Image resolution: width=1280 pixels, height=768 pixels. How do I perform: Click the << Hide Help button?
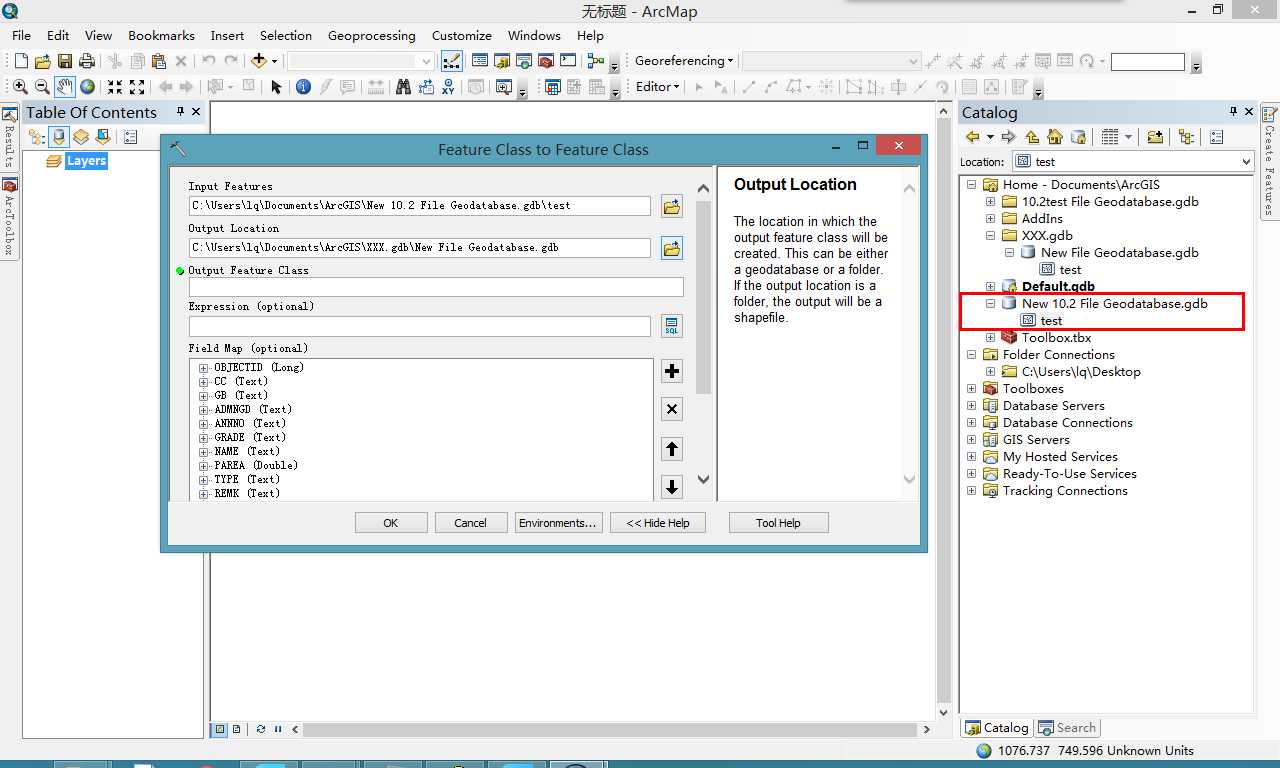pyautogui.click(x=658, y=523)
